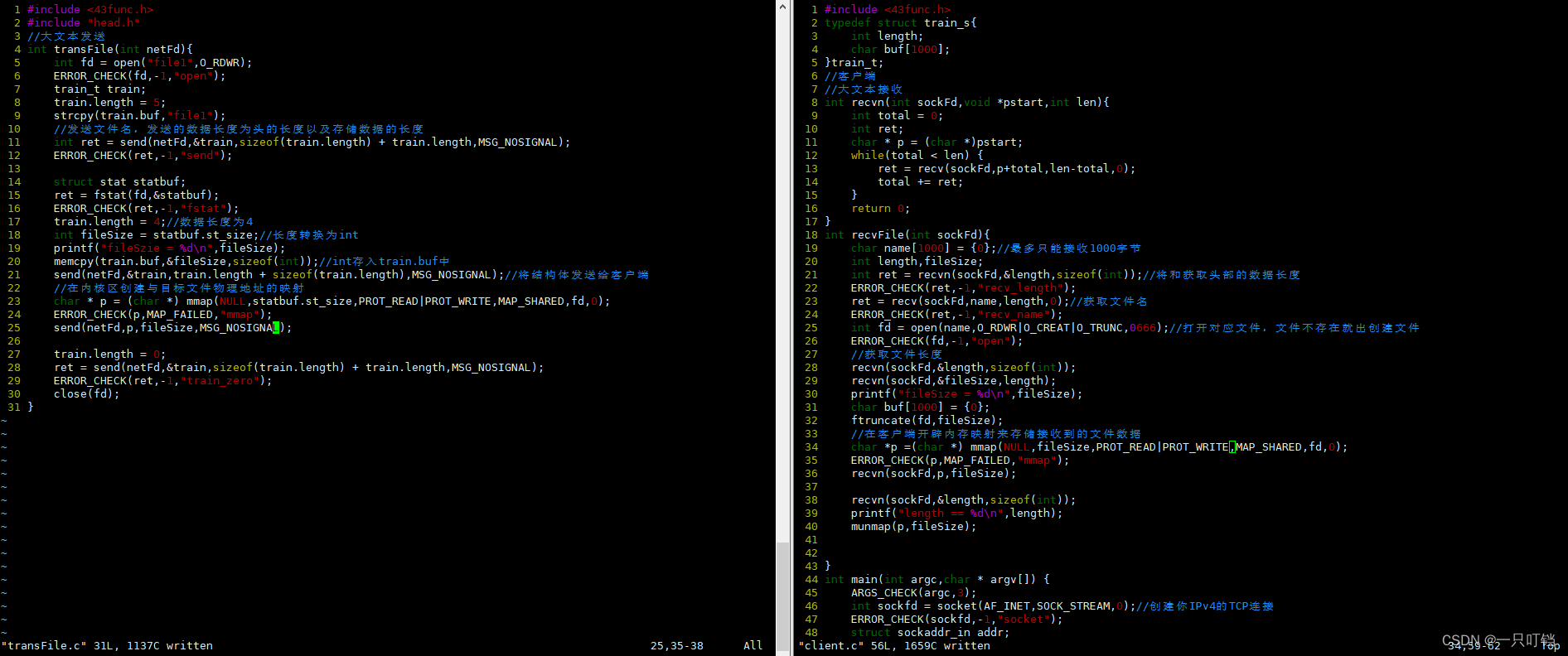The height and width of the screenshot is (656, 1568).
Task: Click the ret = recv(sockFd,p+total,len-total,0) line
Action: point(1006,169)
